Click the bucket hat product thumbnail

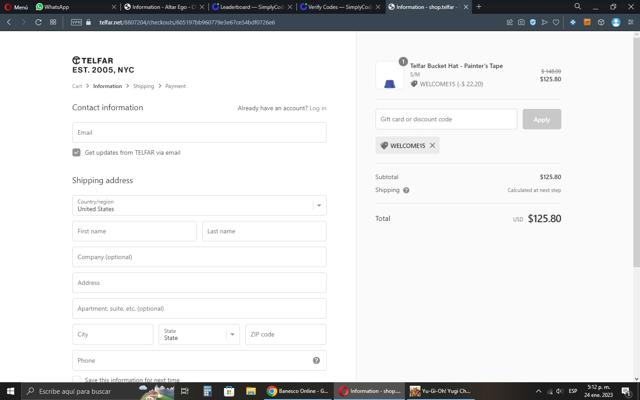pos(389,76)
